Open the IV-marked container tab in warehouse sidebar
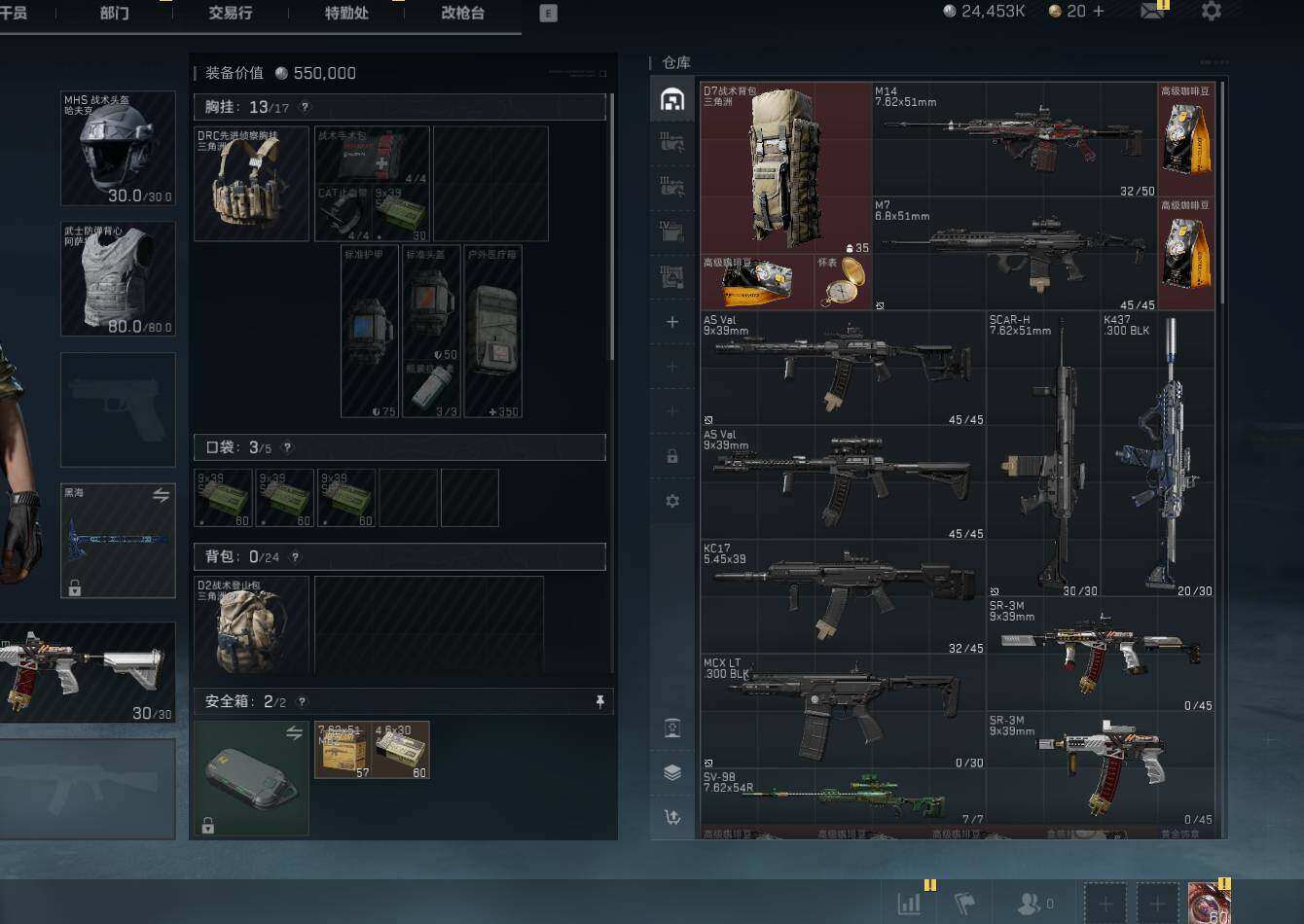The height and width of the screenshot is (924, 1304). pos(671,231)
